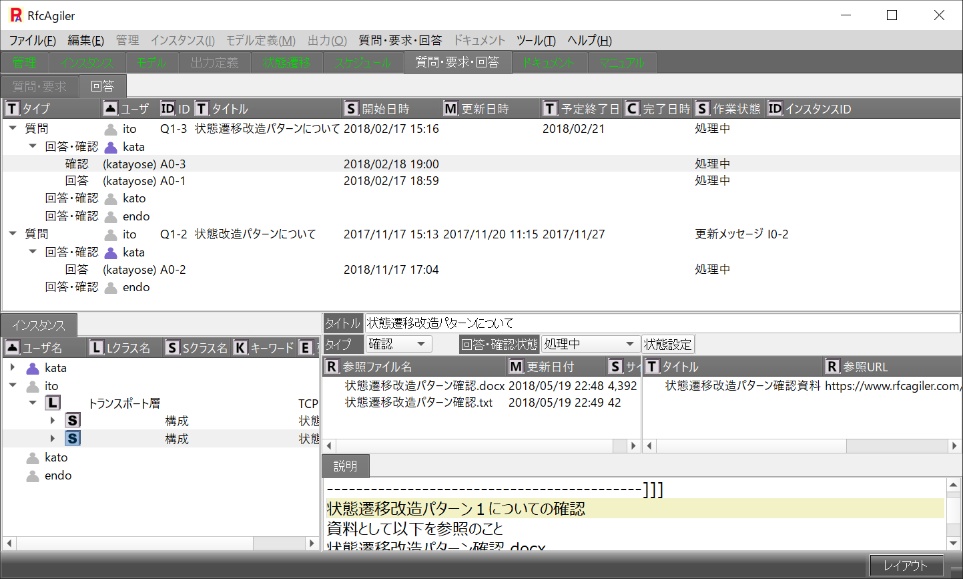Click the instance ID column icon

click(x=775, y=109)
